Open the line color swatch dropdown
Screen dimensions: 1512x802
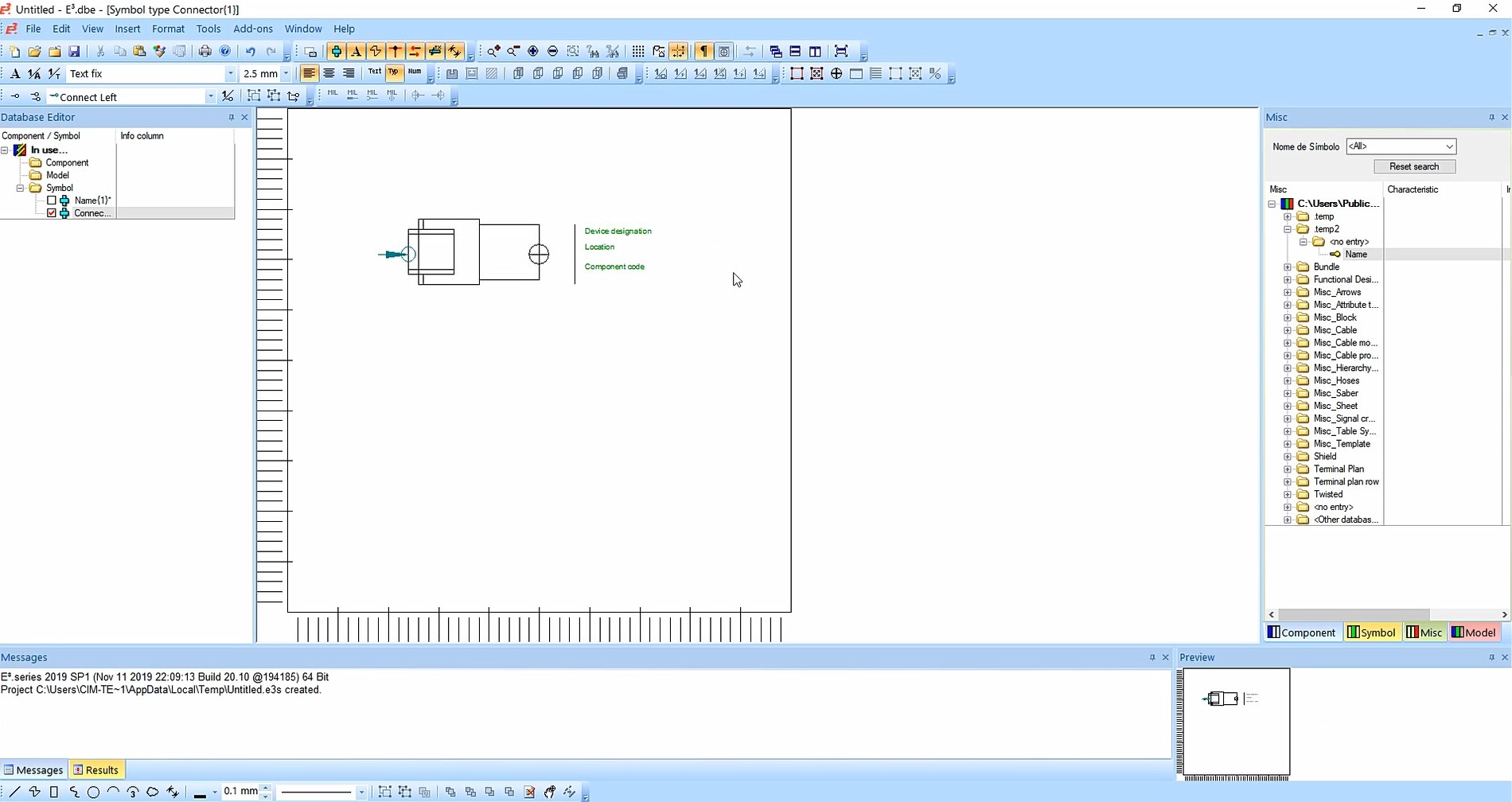[214, 792]
